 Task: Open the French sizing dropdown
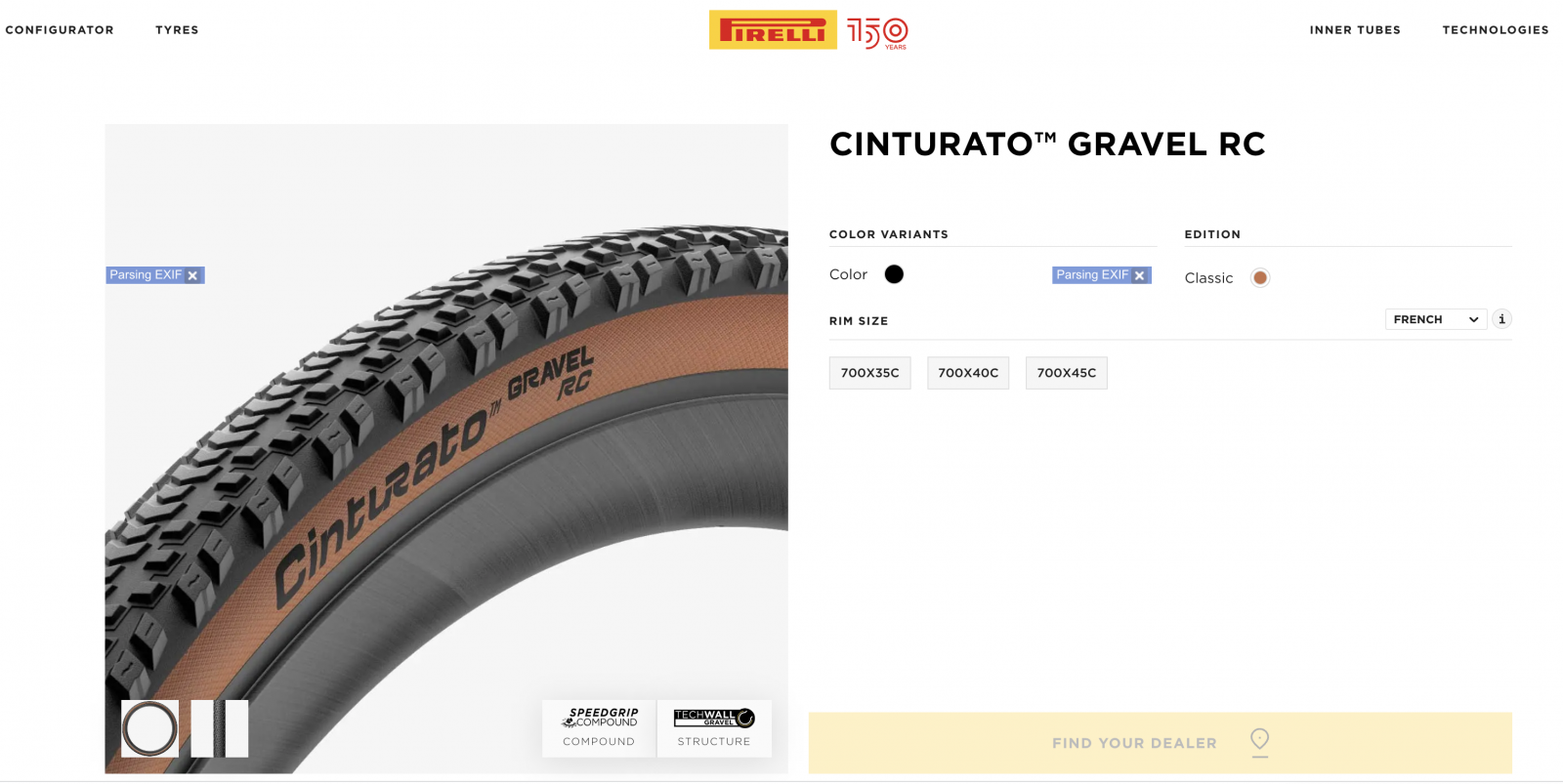(1436, 319)
